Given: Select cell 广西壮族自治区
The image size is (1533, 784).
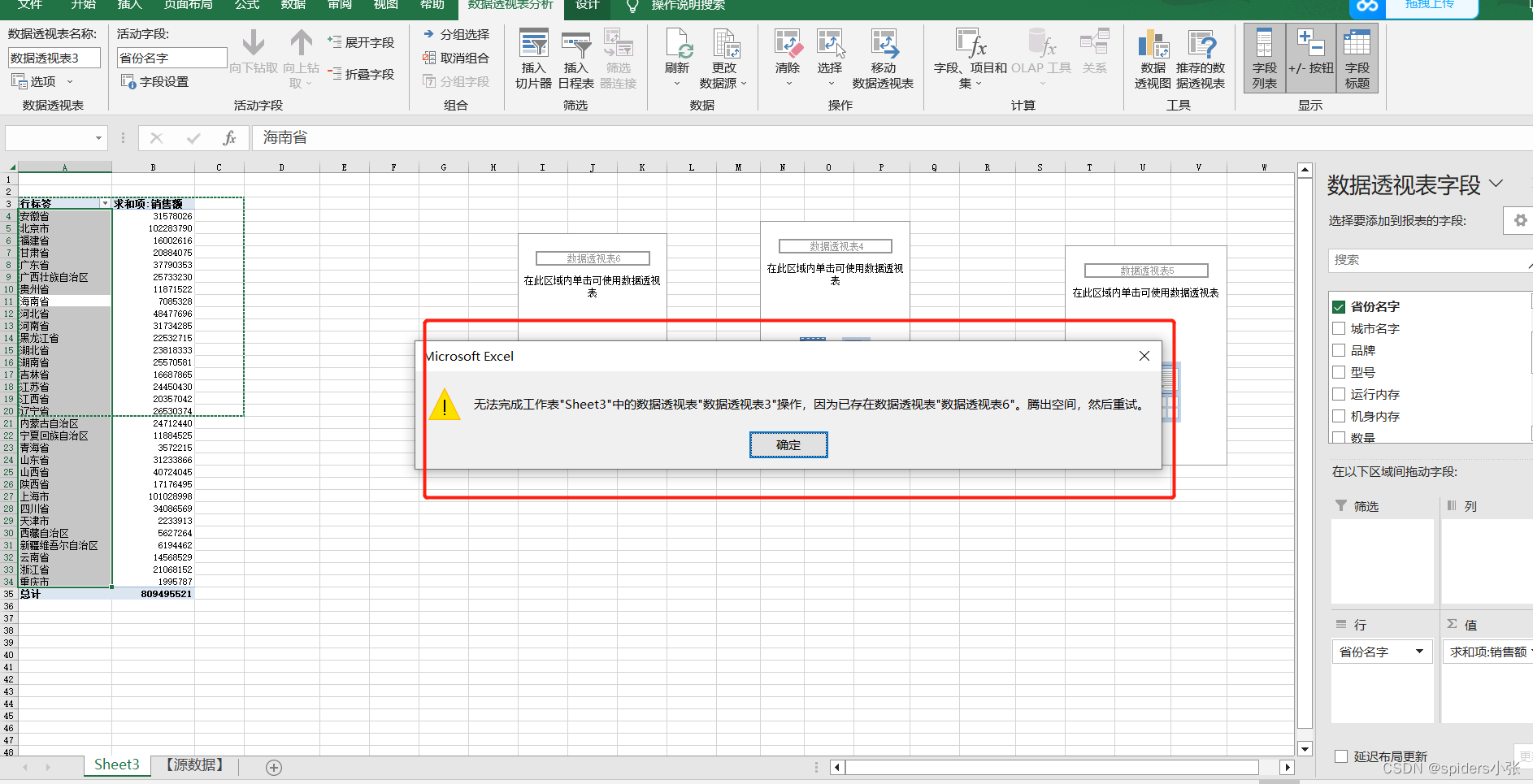Looking at the screenshot, I should coord(65,277).
